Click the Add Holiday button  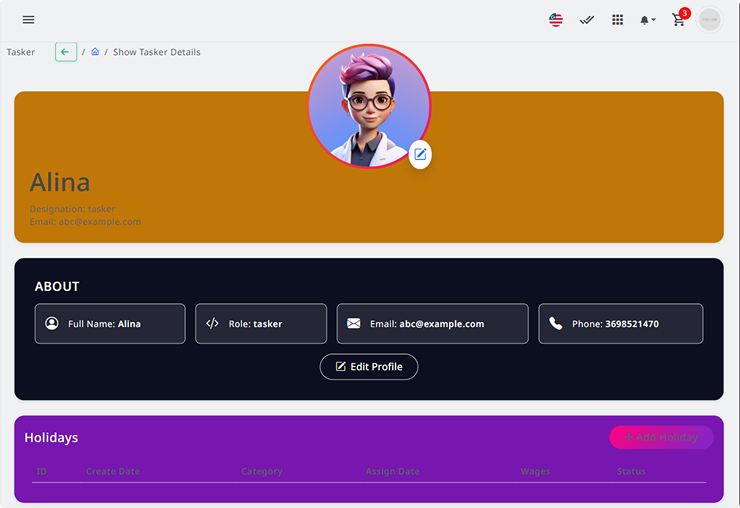point(661,437)
